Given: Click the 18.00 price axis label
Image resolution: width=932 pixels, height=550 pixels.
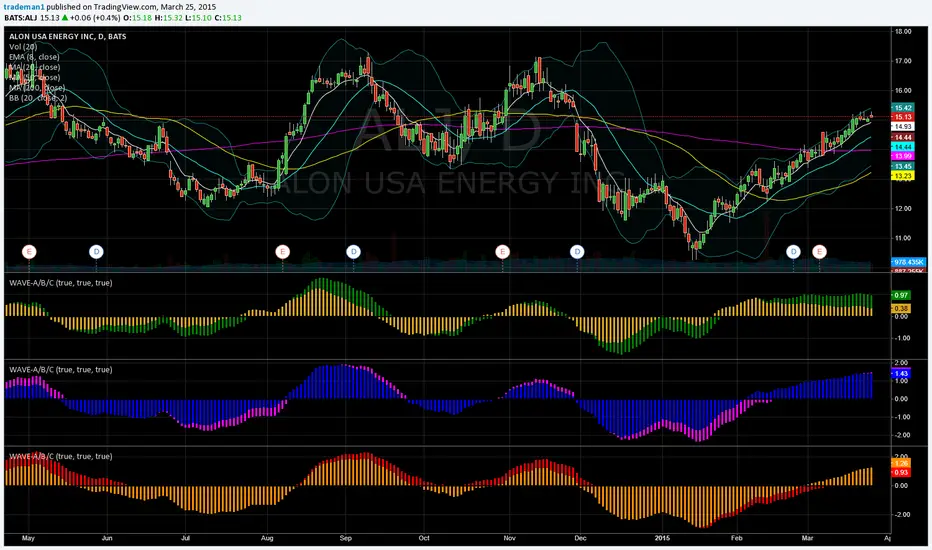Looking at the screenshot, I should [x=903, y=32].
